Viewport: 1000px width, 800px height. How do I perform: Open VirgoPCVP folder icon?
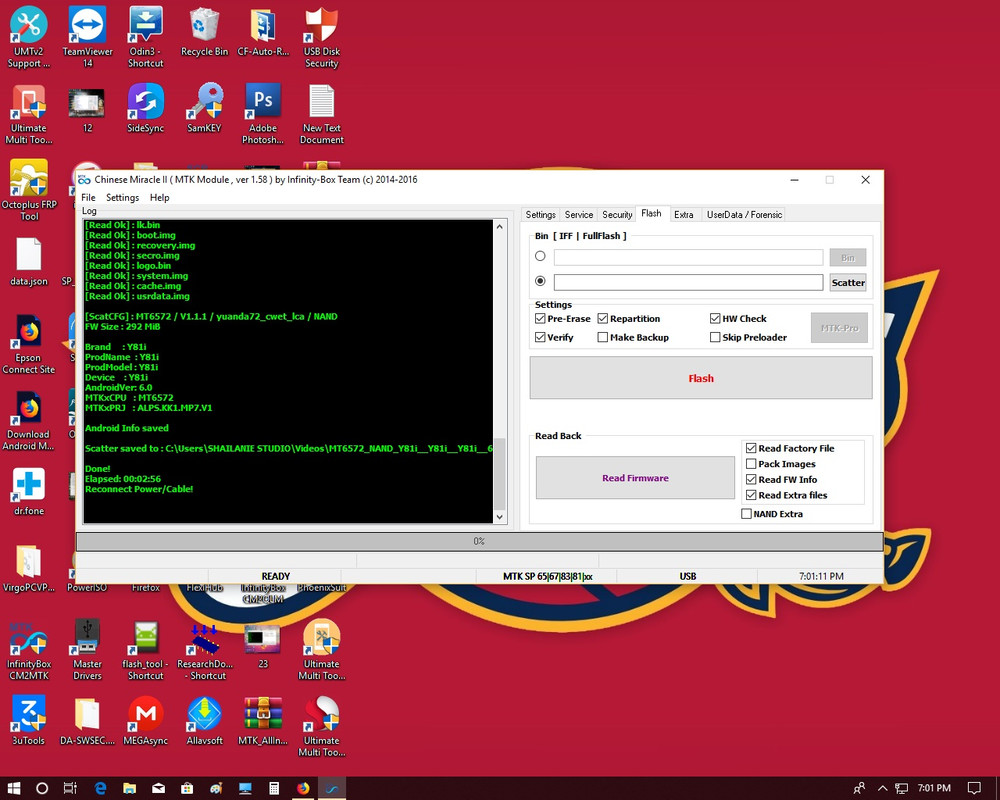click(x=29, y=568)
